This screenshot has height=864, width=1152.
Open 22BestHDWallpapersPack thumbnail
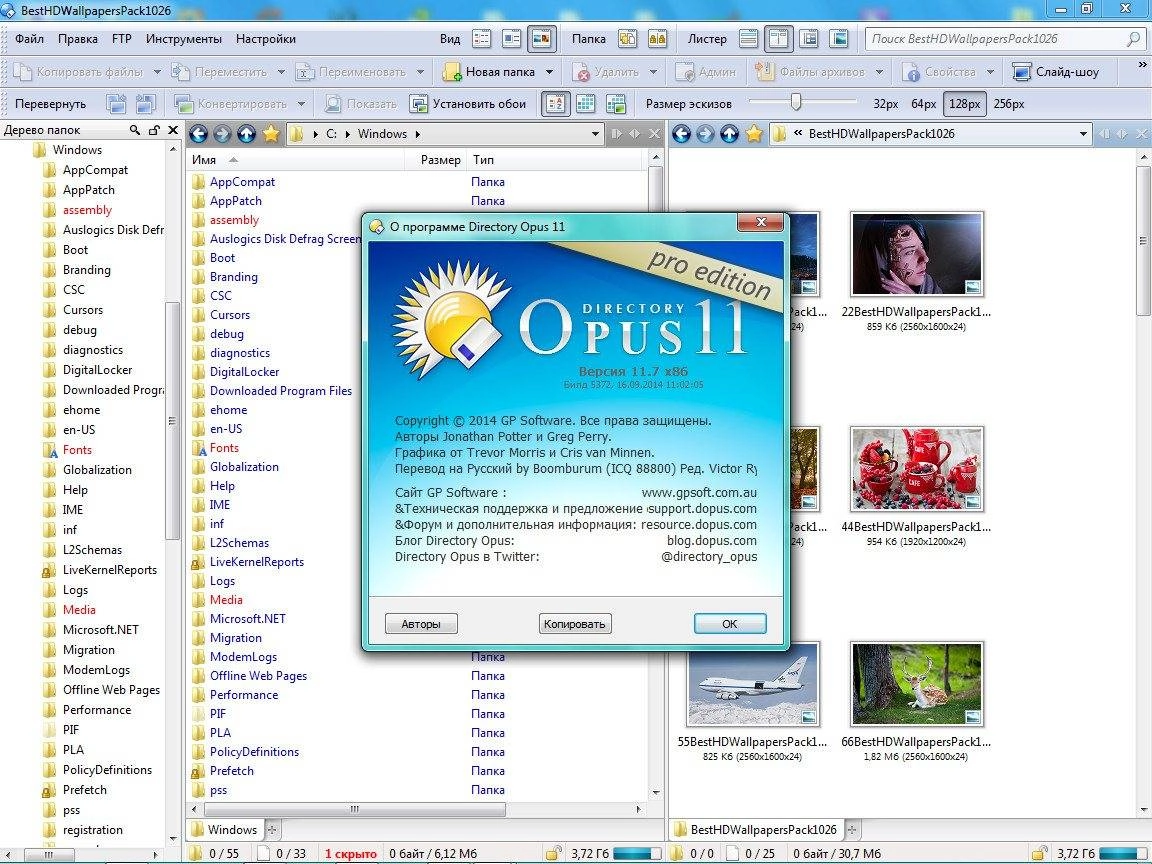click(x=916, y=254)
